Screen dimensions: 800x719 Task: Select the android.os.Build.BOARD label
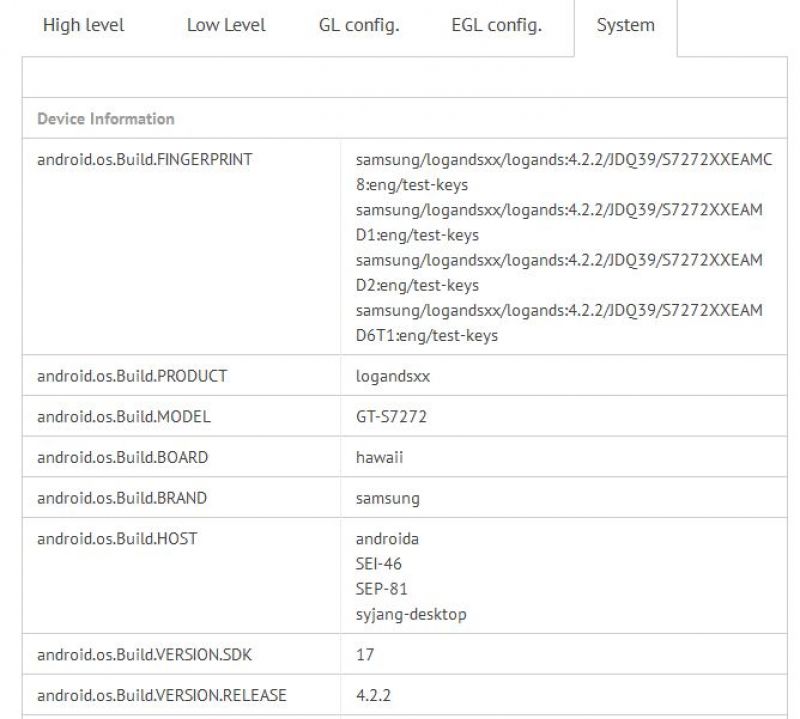(122, 457)
